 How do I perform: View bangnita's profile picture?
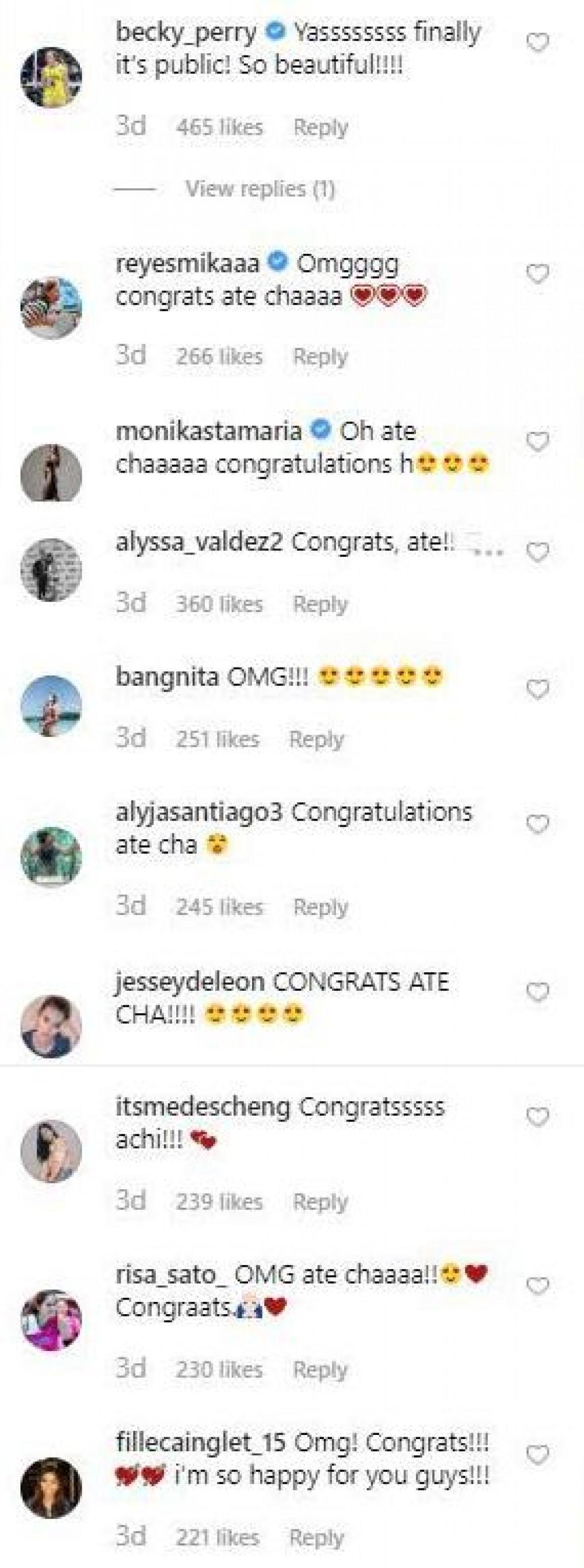click(51, 706)
